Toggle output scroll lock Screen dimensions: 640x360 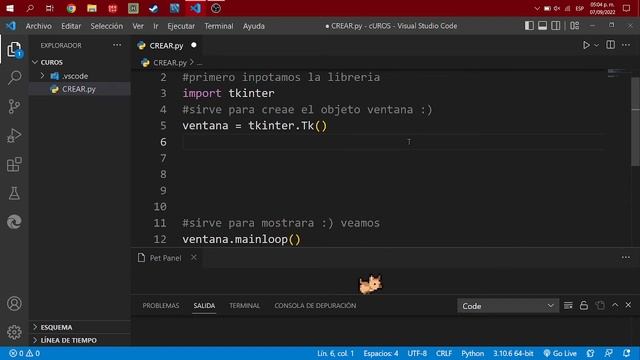tap(584, 306)
